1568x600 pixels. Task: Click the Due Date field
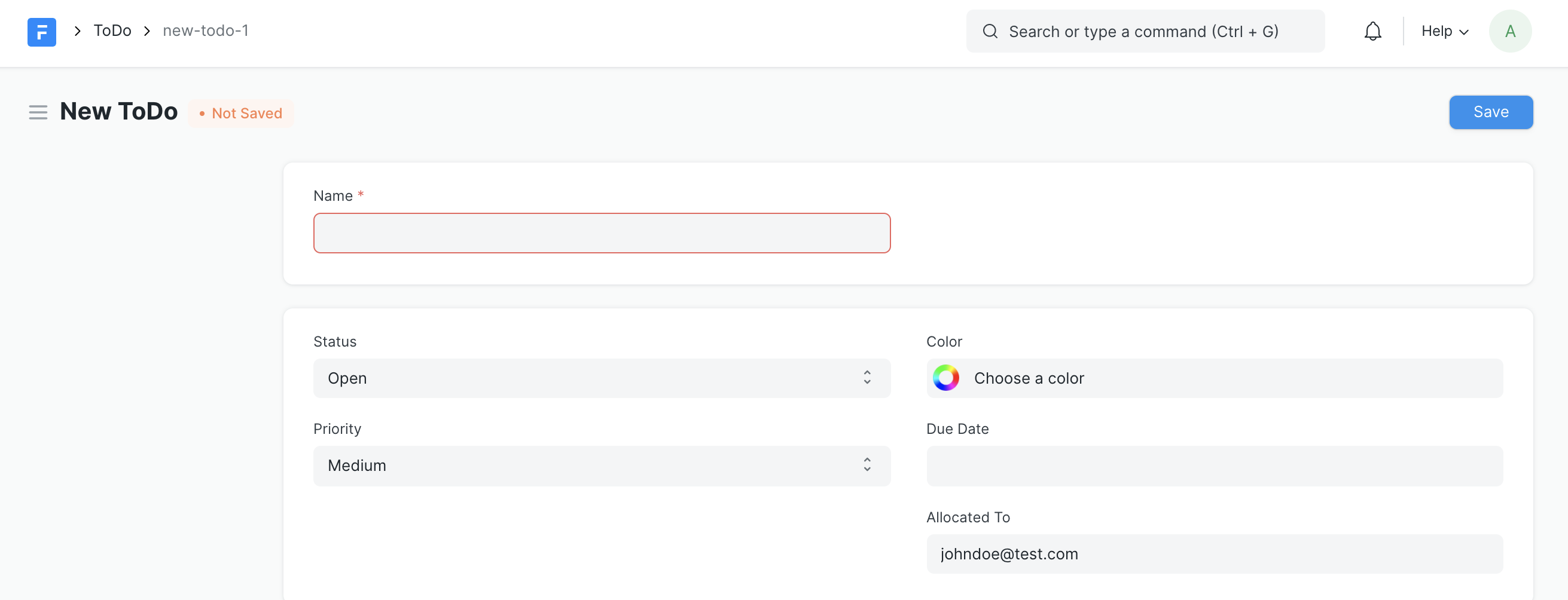[1214, 466]
